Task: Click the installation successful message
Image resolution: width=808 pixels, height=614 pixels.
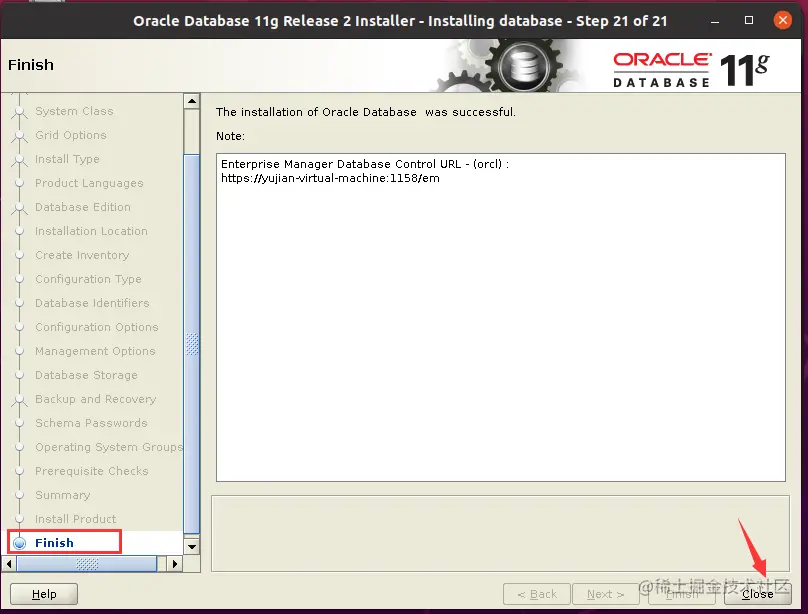Action: [366, 112]
